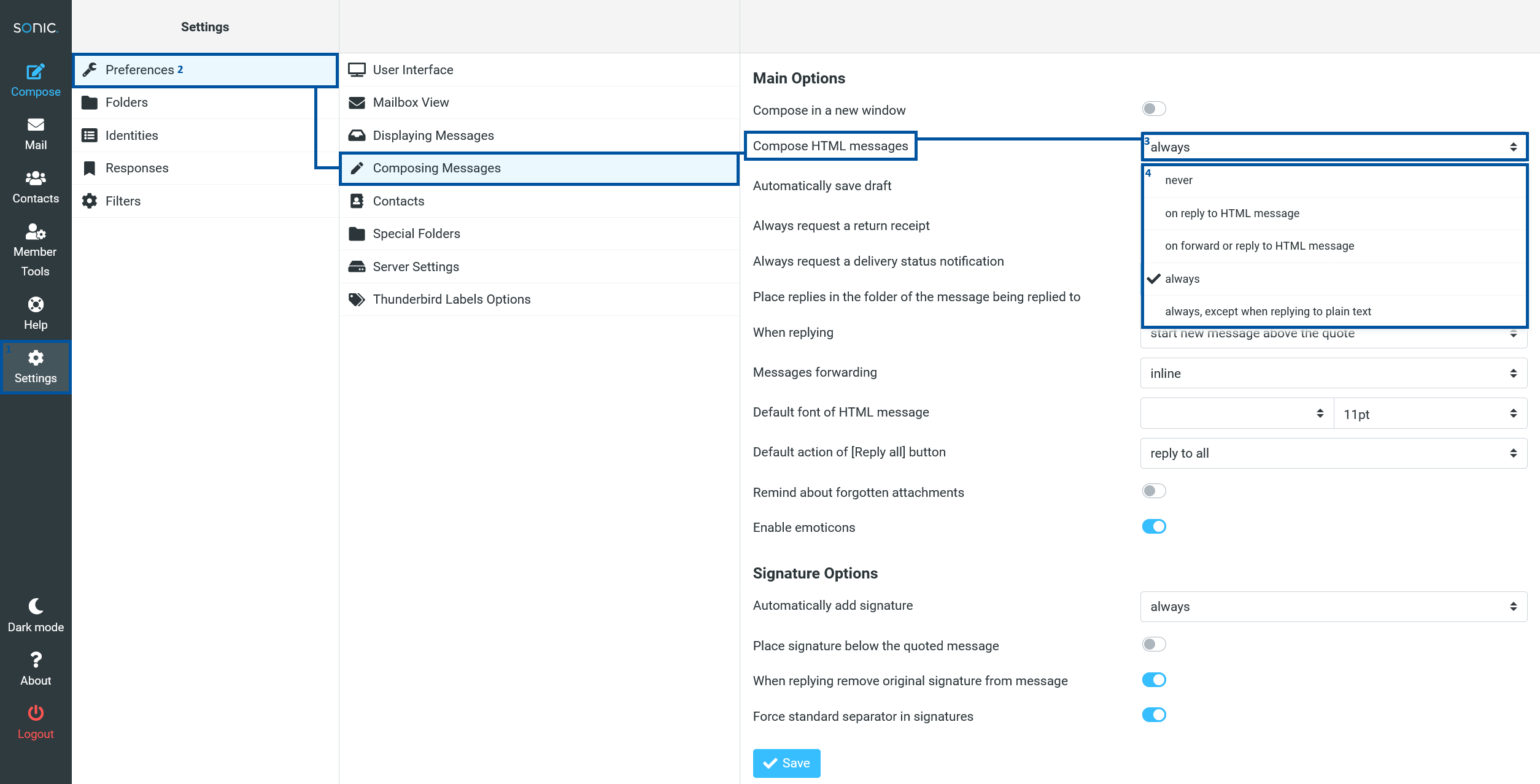Viewport: 1540px width, 784px height.
Task: Click the Folders folder icon
Action: tap(90, 102)
